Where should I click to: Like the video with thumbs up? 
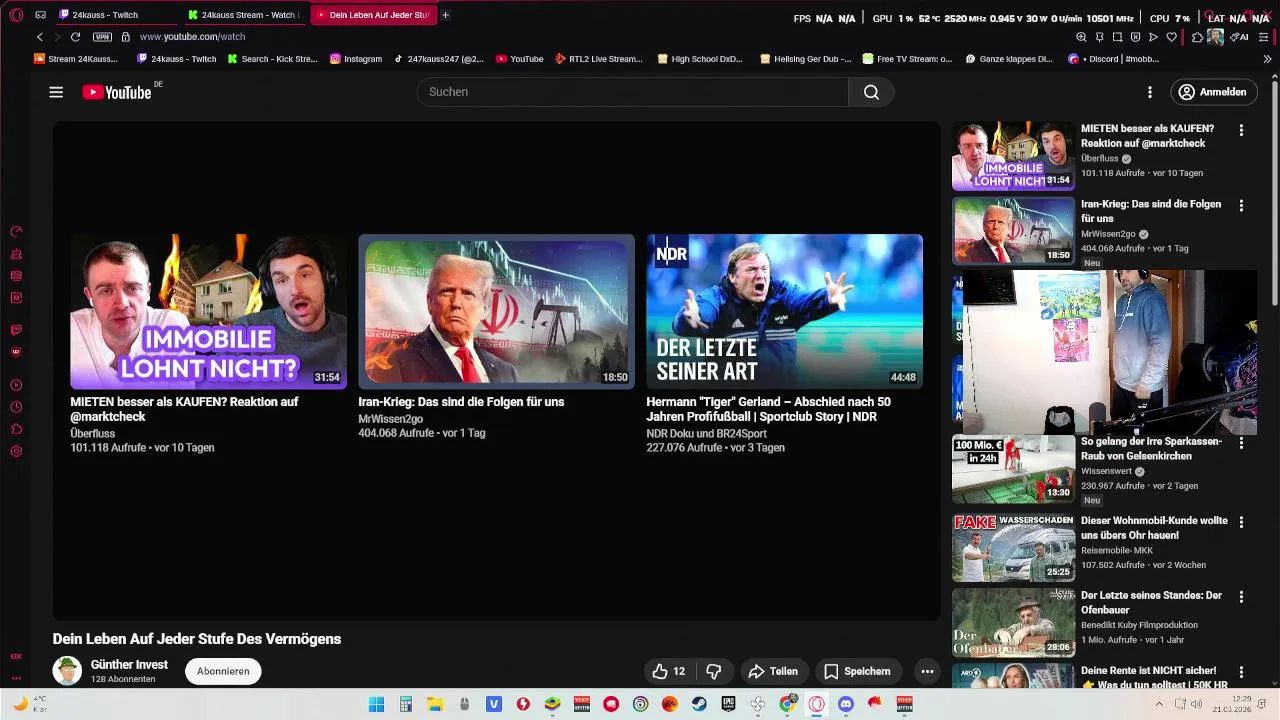pyautogui.click(x=669, y=671)
